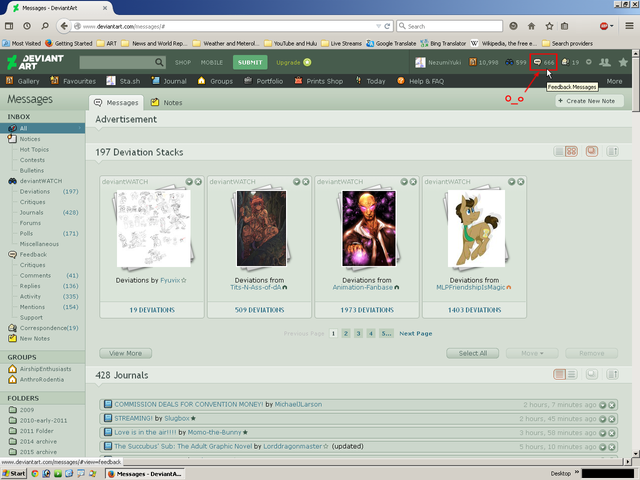The width and height of the screenshot is (640, 480).
Task: Open dropdown on COMMISSION DEALS journal row
Action: point(602,405)
